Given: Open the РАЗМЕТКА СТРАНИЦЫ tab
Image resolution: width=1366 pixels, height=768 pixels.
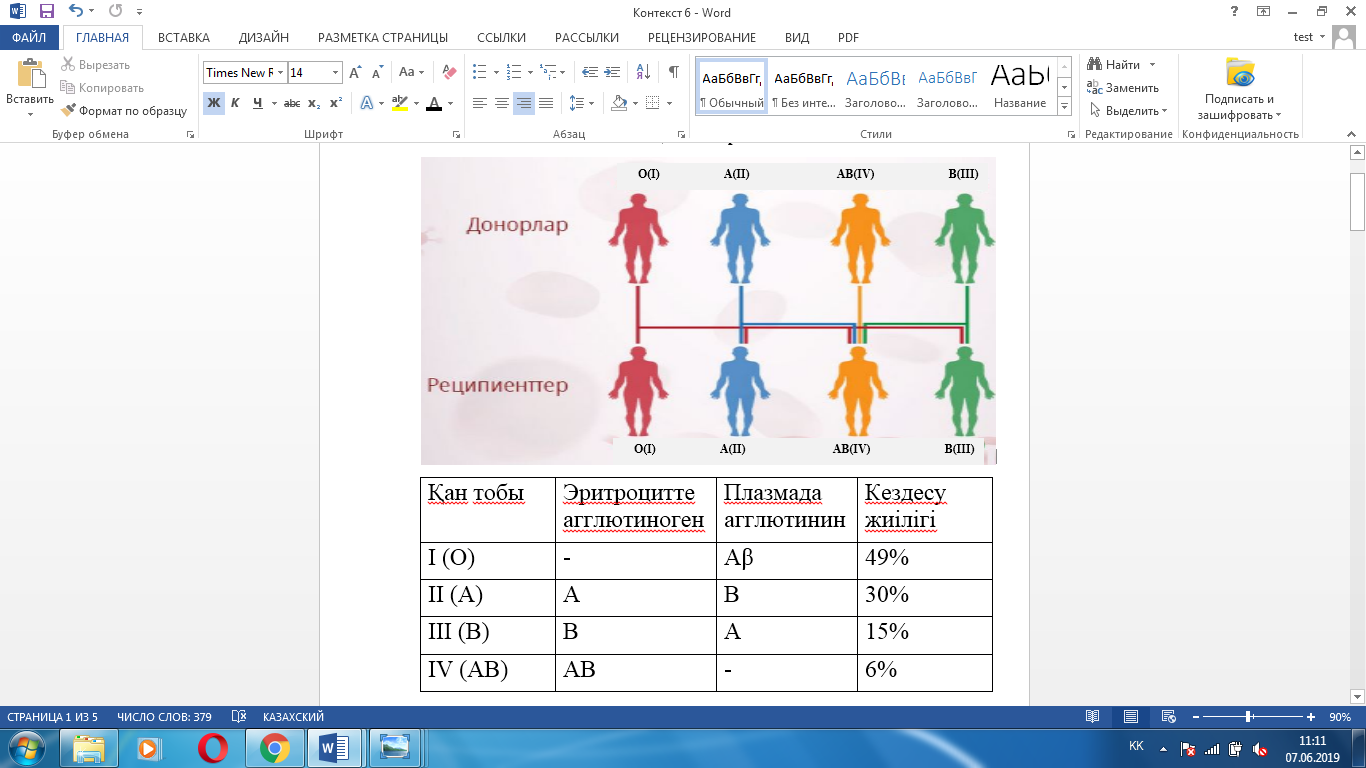Looking at the screenshot, I should point(382,38).
